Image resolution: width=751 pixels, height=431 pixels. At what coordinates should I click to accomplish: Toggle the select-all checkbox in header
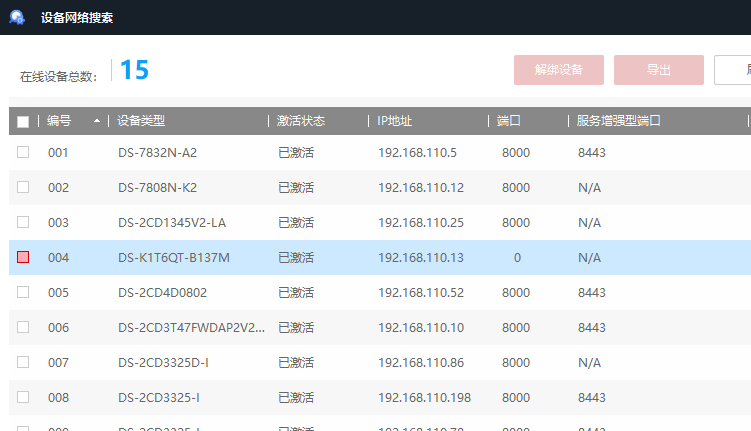coord(23,122)
